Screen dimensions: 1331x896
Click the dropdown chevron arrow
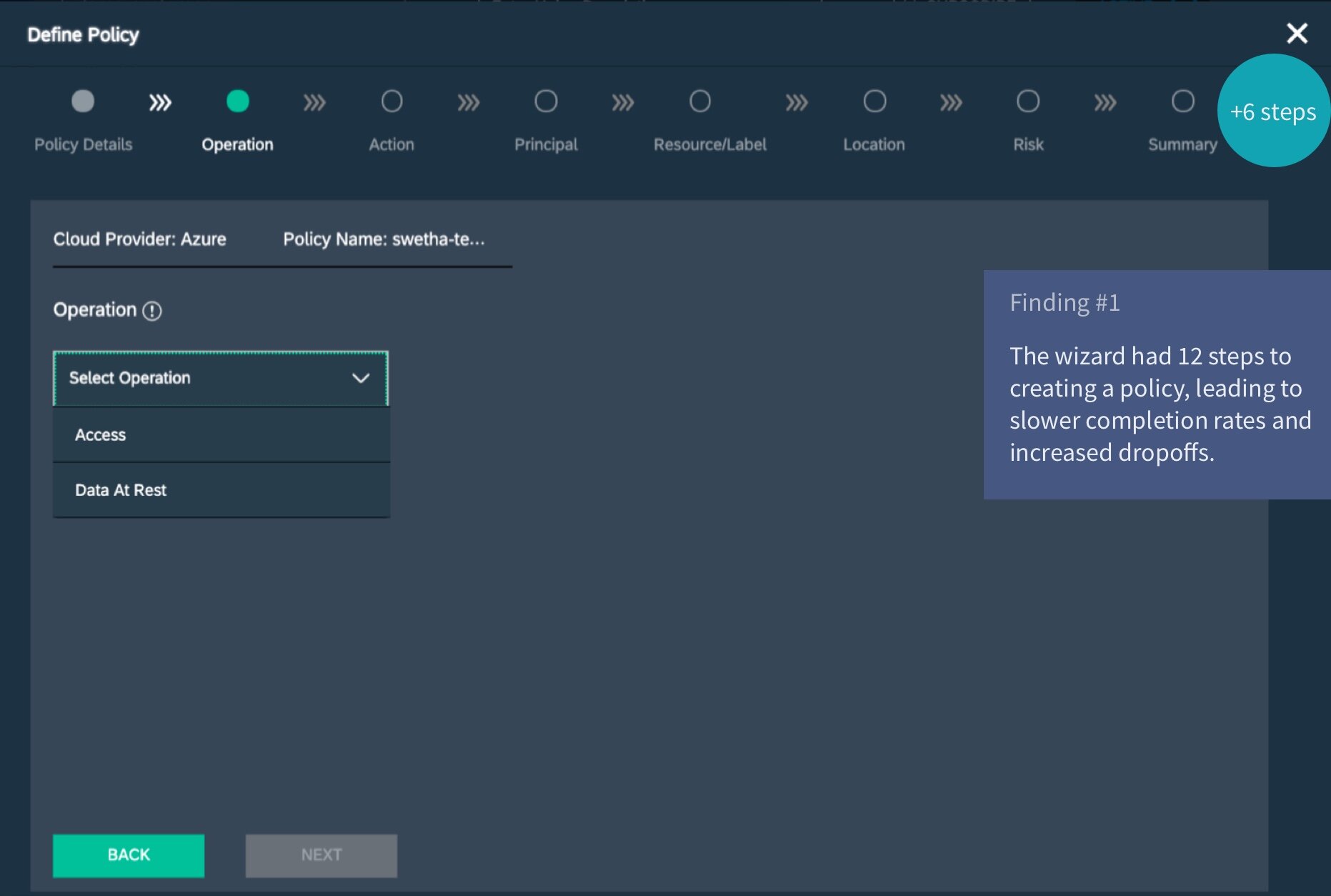[361, 378]
